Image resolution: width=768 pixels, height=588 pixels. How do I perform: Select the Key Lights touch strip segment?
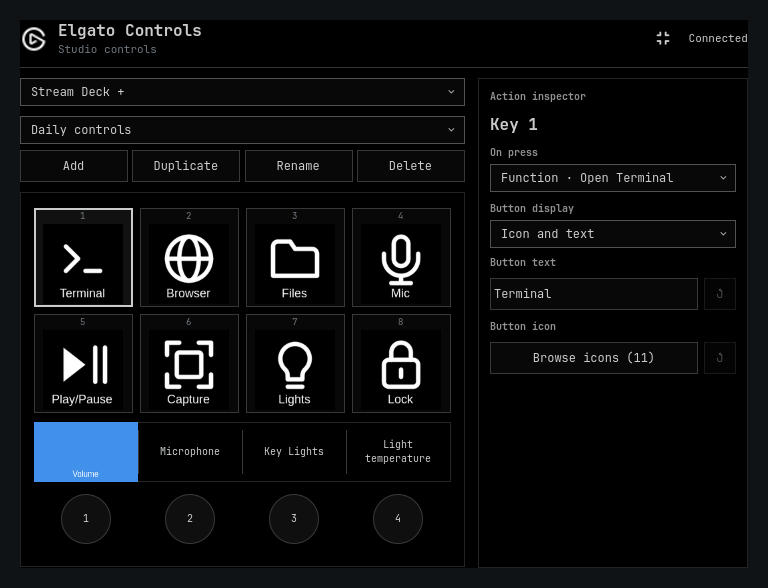[294, 452]
